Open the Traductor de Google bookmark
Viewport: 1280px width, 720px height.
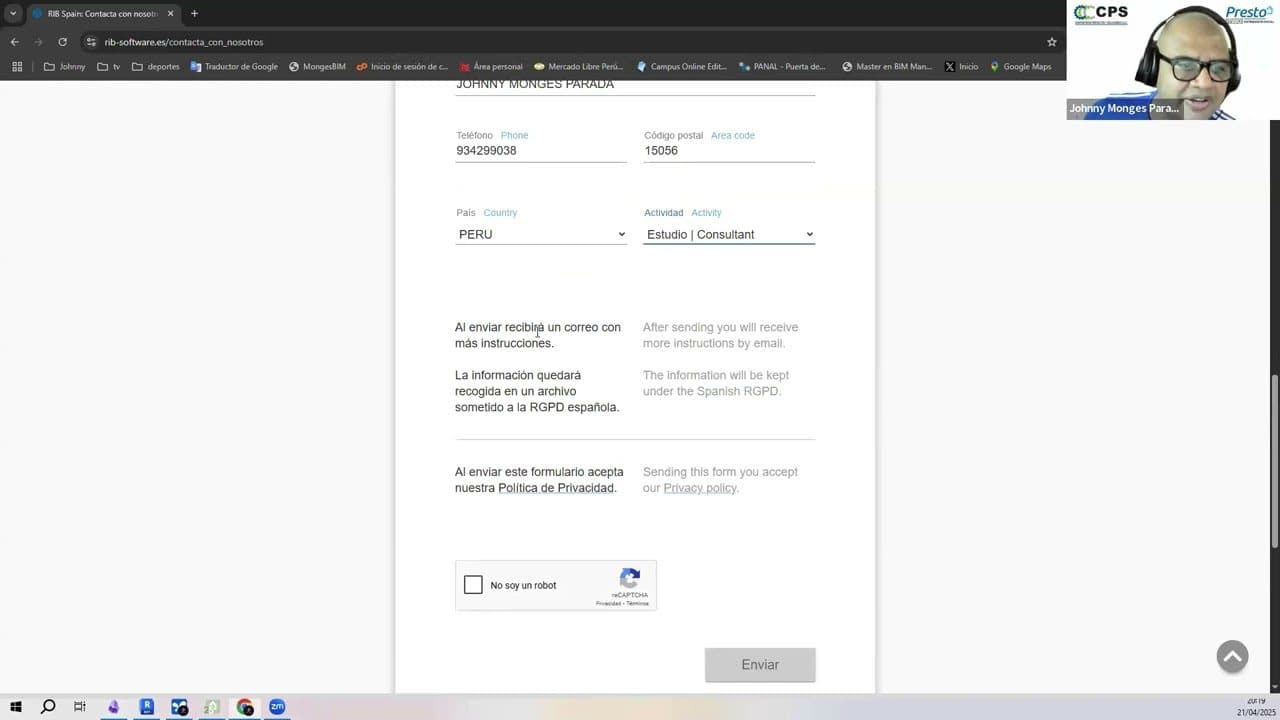point(234,67)
